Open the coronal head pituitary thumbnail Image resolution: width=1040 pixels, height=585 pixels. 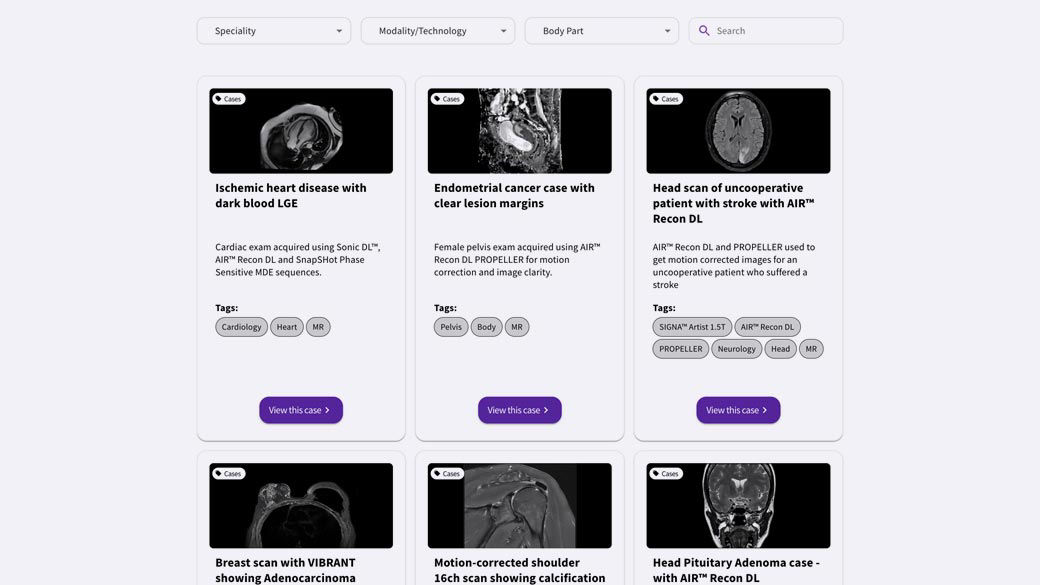738,505
